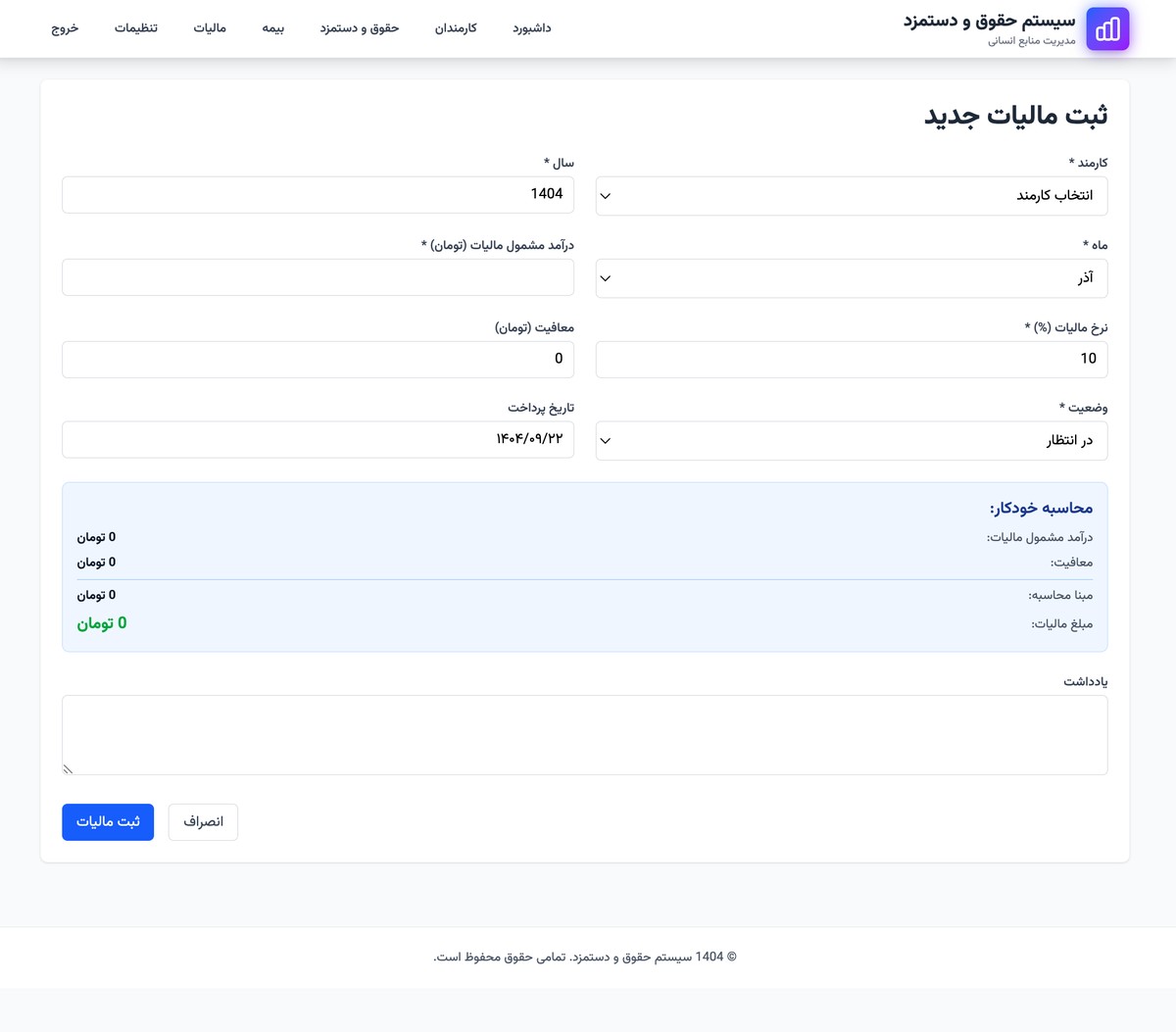The image size is (1176, 1032).
Task: Focus the سال (year) field with 1404
Action: pyautogui.click(x=318, y=195)
